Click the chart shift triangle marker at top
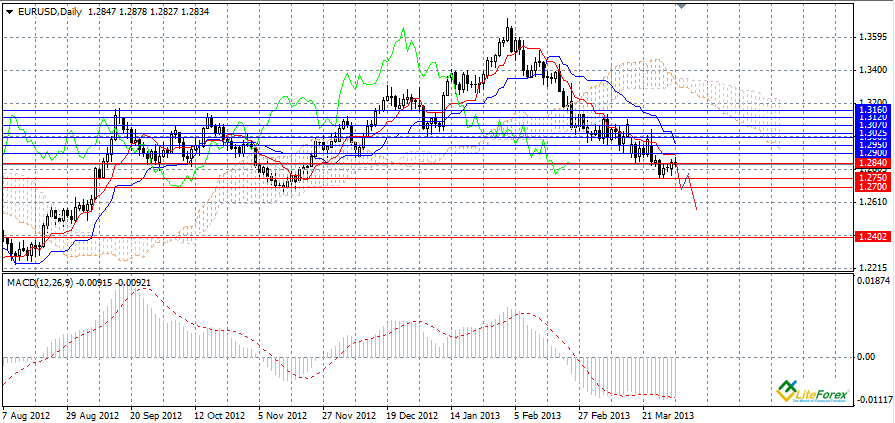The width and height of the screenshot is (895, 423). click(x=682, y=6)
